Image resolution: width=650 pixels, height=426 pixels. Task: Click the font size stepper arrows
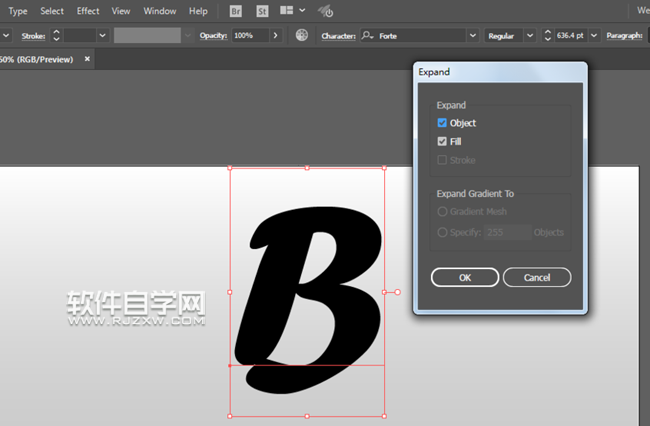[x=548, y=35]
